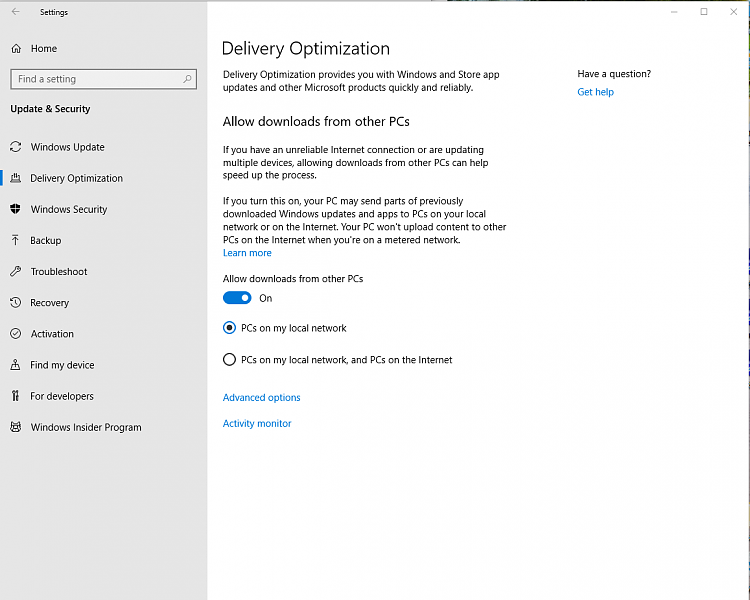Click the 'On' toggle state text
Viewport: 750px width, 600px height.
tap(265, 298)
